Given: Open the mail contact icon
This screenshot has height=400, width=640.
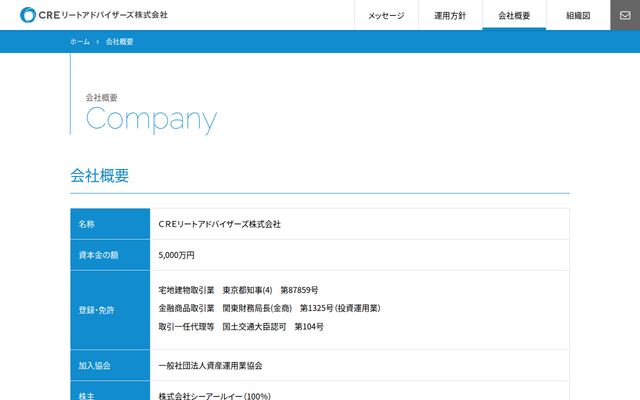Looking at the screenshot, I should click(x=625, y=15).
